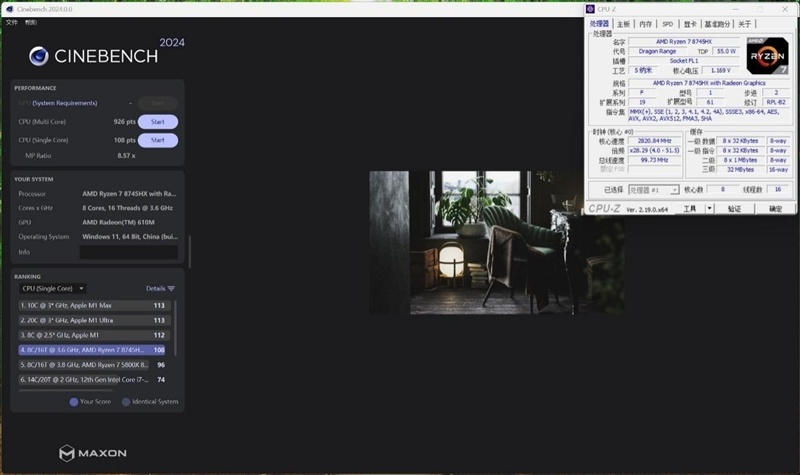Start the CPU (Multi Core) benchmark
The width and height of the screenshot is (800, 475).
158,122
